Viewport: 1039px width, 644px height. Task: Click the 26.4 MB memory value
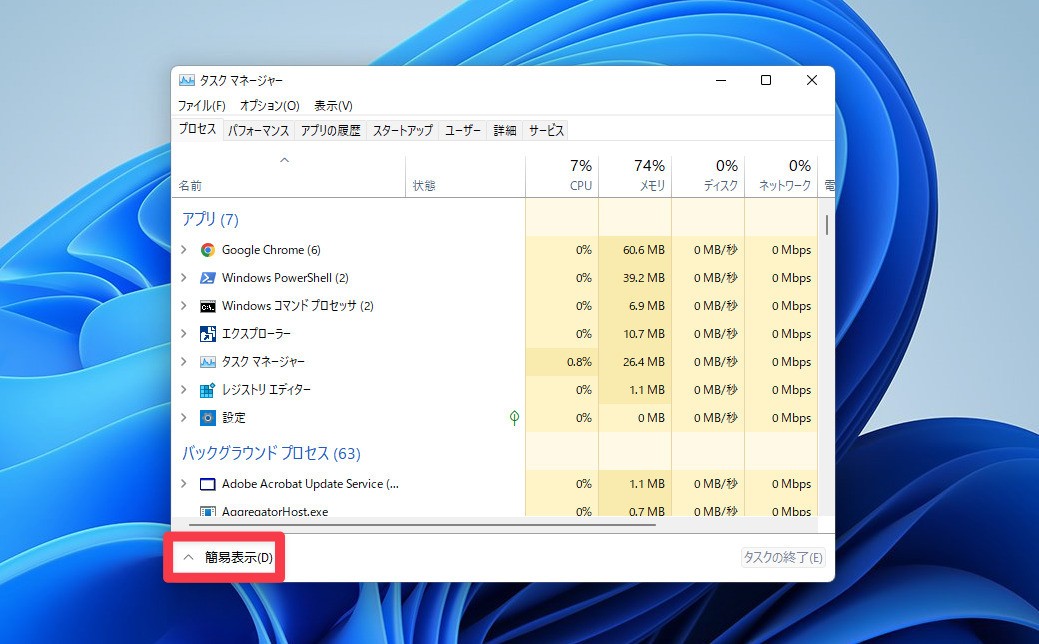click(643, 362)
